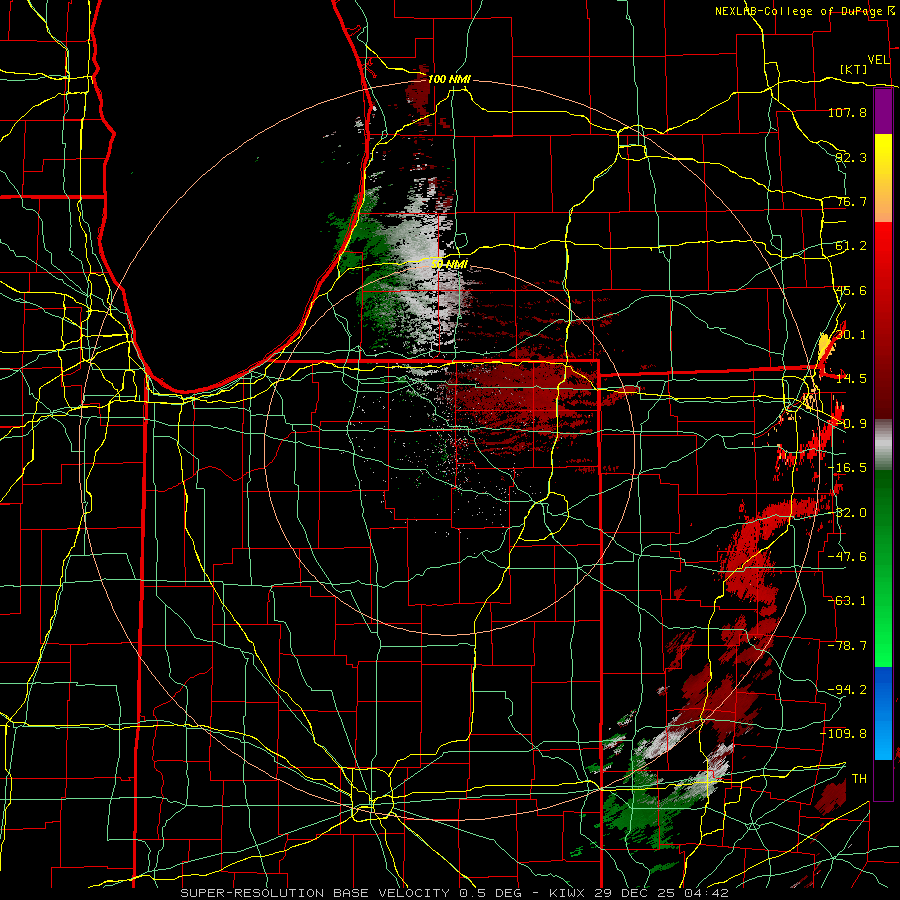Select the -47.6 legend value
The image size is (900, 900).
(847, 557)
